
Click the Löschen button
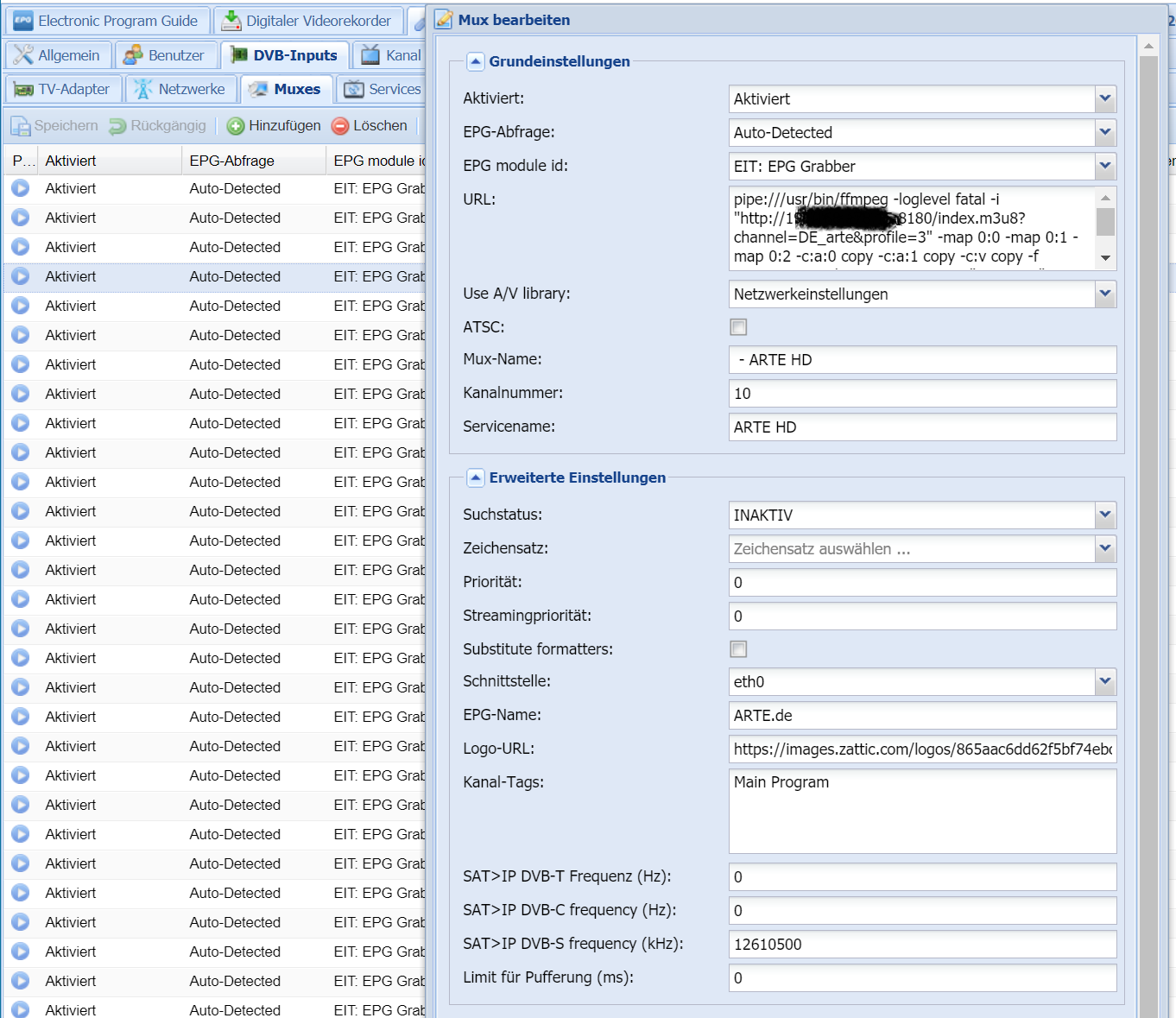[370, 126]
